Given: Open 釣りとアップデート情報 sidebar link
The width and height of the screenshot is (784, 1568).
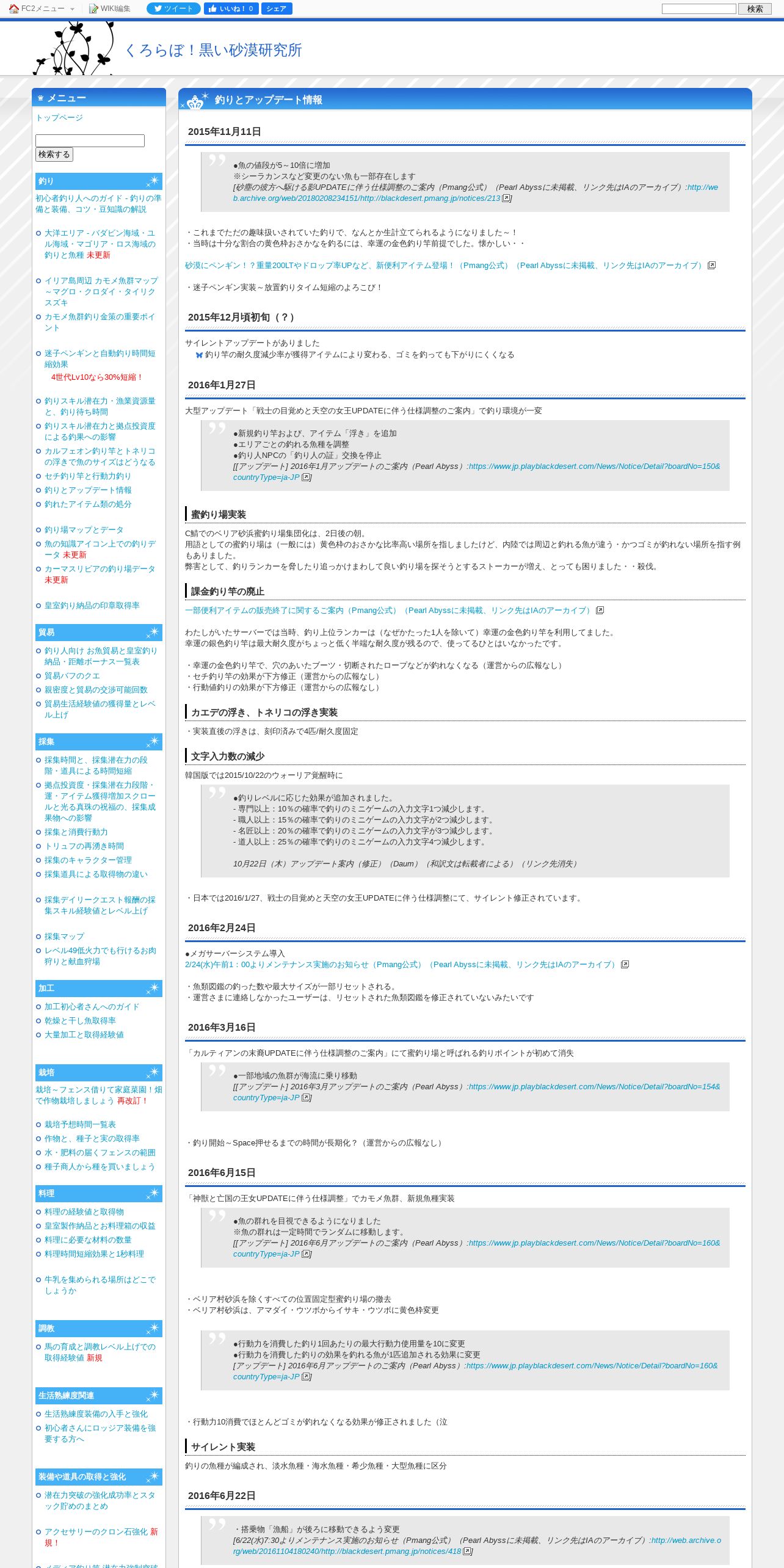Looking at the screenshot, I should tap(88, 490).
